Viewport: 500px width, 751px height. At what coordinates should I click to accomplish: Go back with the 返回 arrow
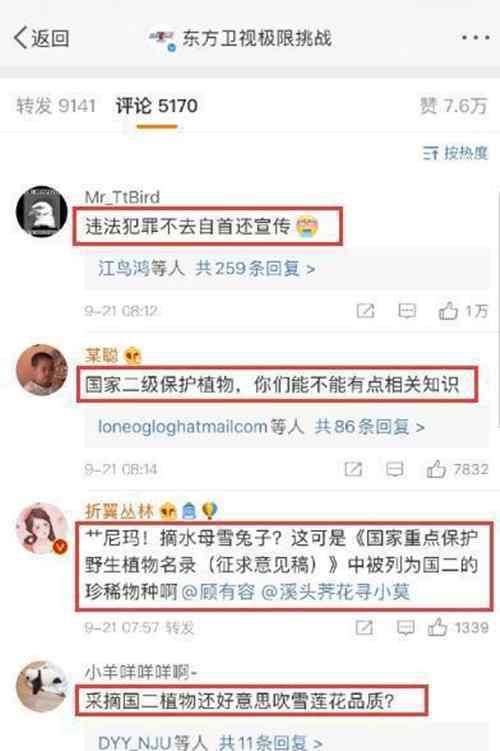point(41,38)
